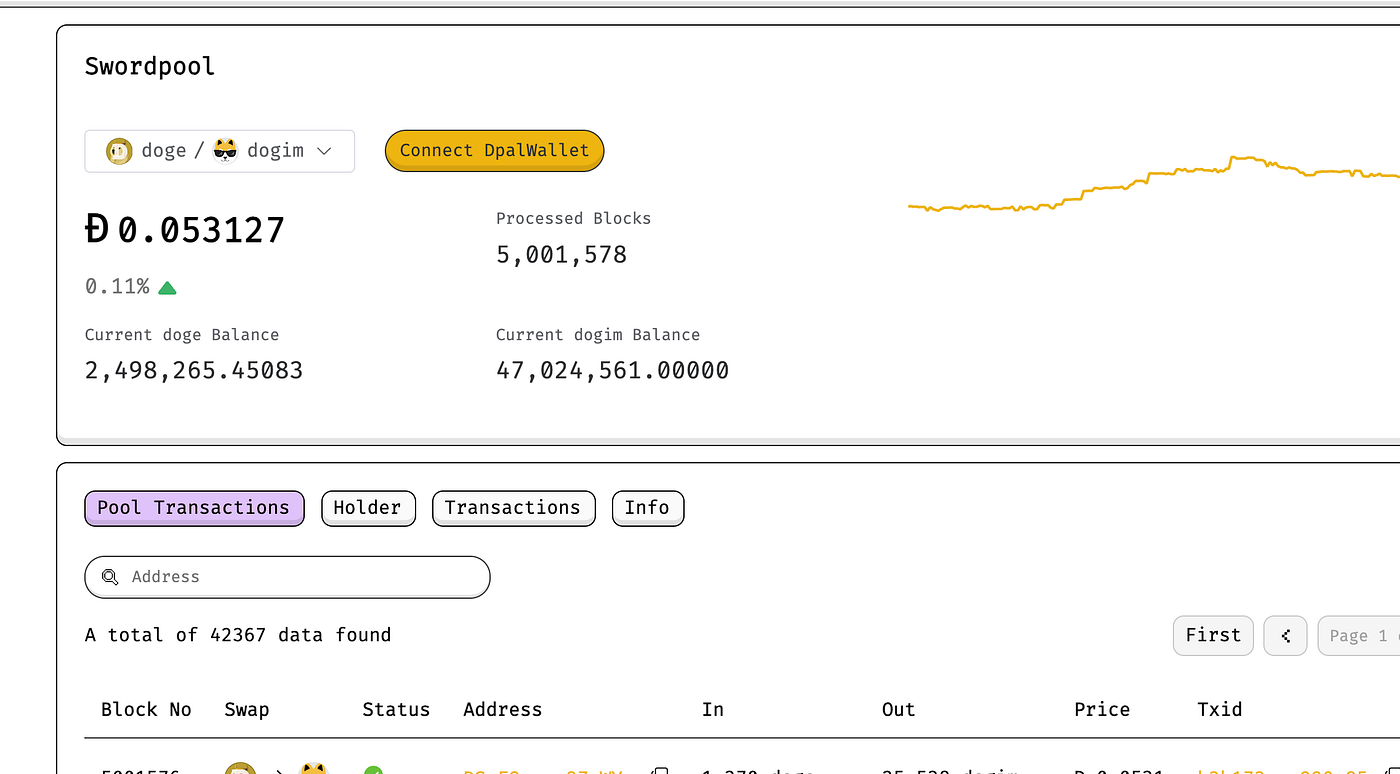Click the green up-triangle price change indicator
Screen dimensions: 1400x774
167,288
